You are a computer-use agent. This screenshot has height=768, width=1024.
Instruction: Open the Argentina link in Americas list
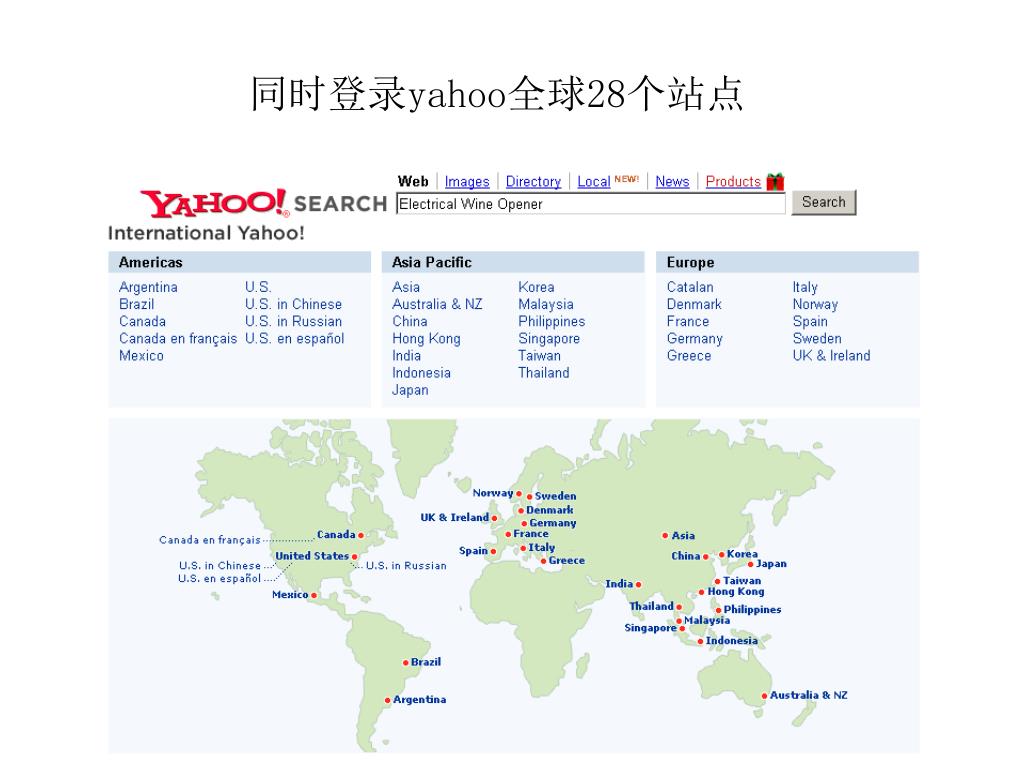(x=148, y=287)
